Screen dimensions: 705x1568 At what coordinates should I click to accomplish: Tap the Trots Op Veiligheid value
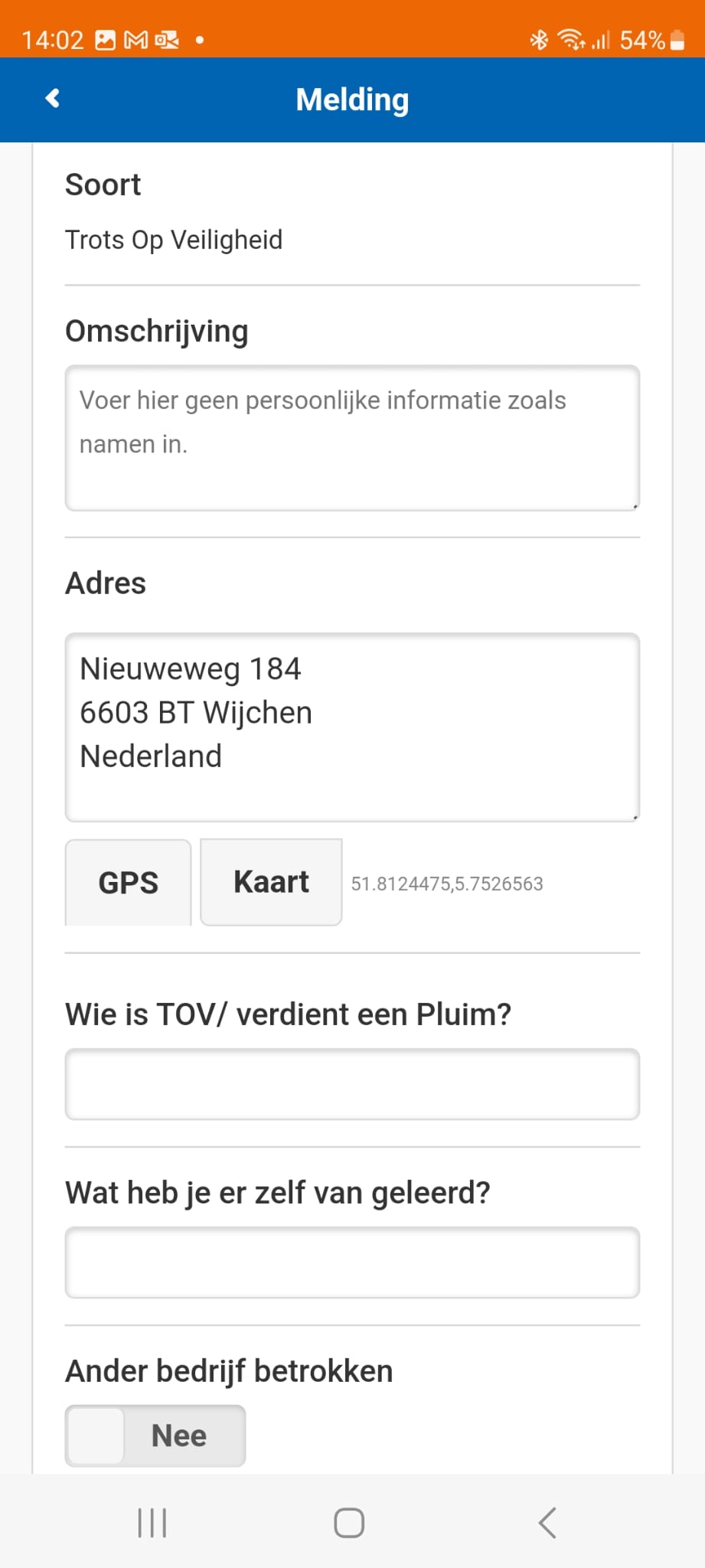click(174, 240)
